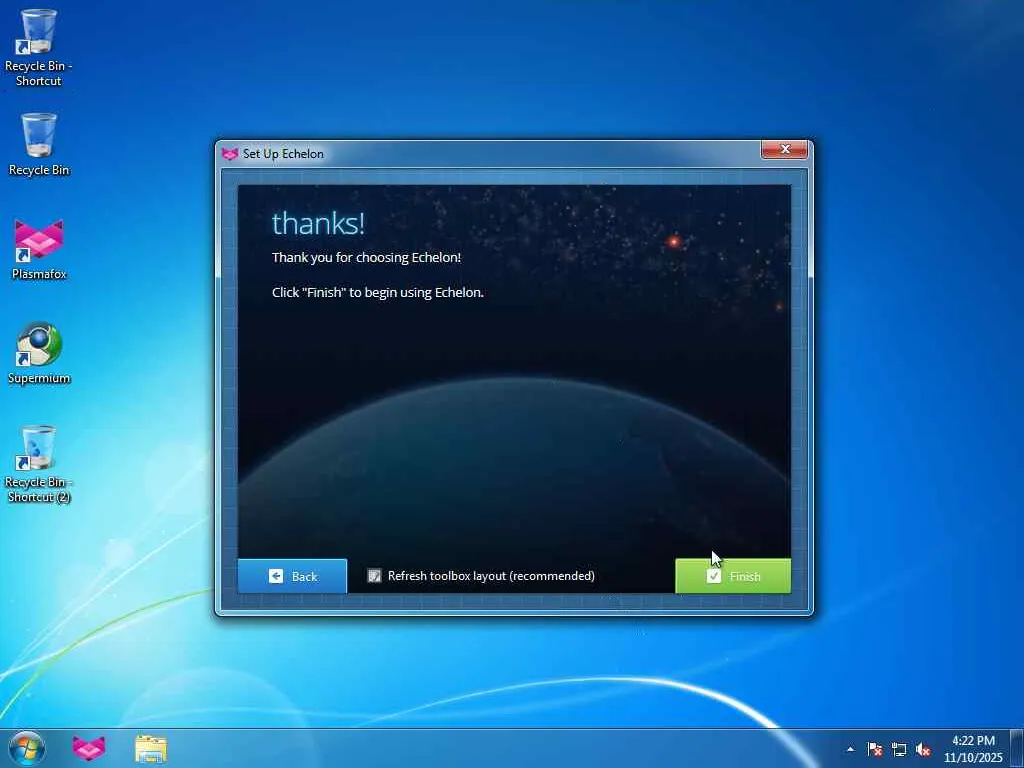Select the Recycle Bin - Shortcut icon
The width and height of the screenshot is (1024, 768).
(x=39, y=48)
